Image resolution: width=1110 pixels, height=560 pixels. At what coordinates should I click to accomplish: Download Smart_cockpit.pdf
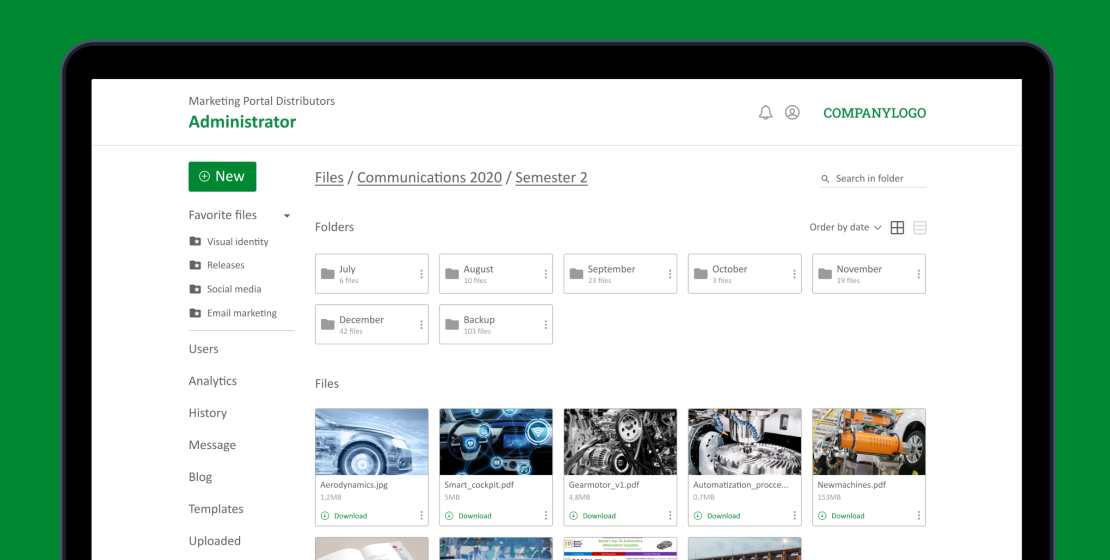tap(468, 515)
